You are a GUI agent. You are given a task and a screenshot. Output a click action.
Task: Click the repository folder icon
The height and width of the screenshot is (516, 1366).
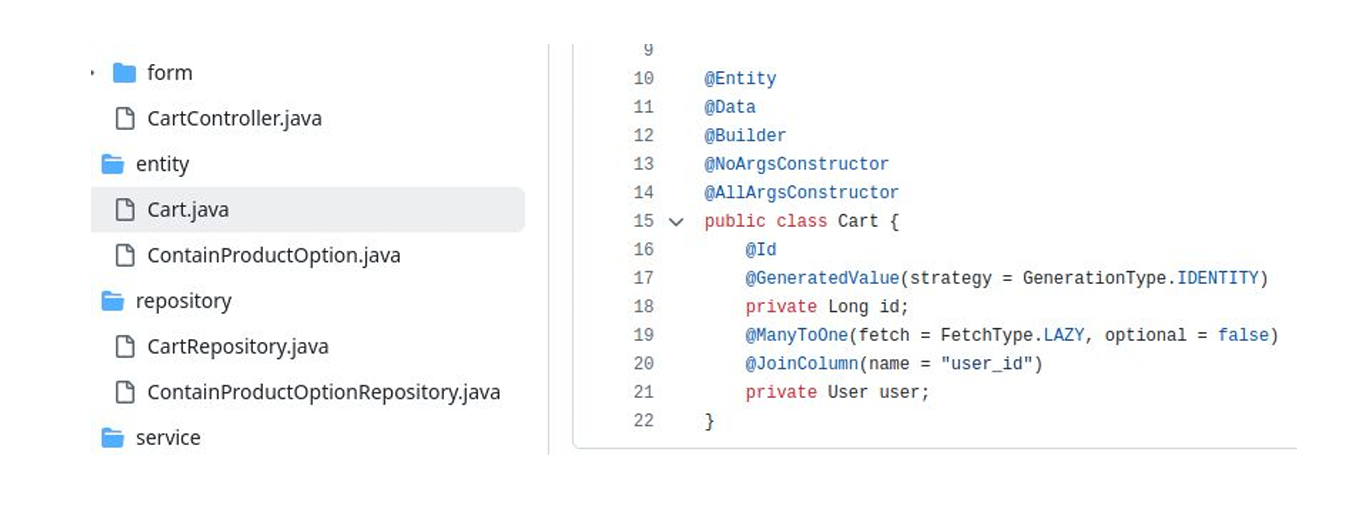click(x=113, y=301)
